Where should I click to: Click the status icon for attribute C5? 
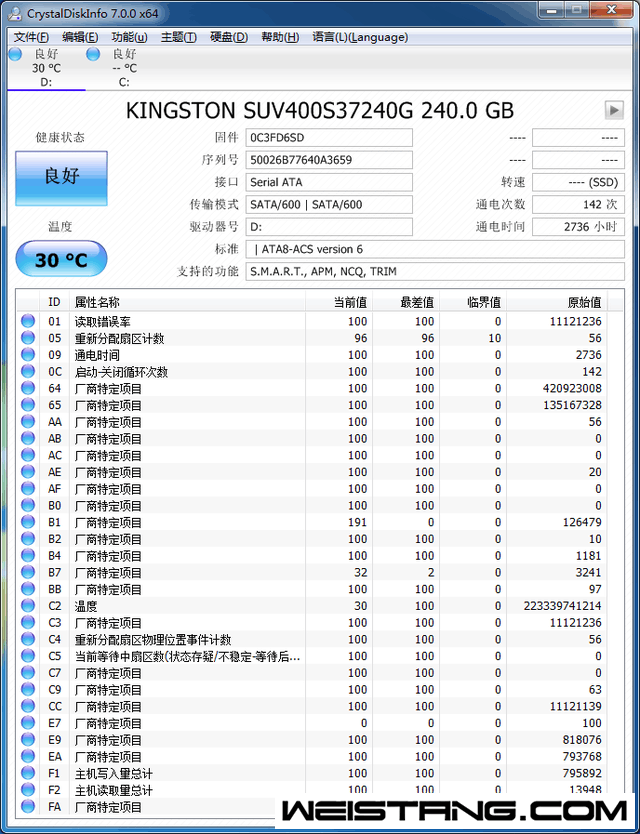(28, 656)
